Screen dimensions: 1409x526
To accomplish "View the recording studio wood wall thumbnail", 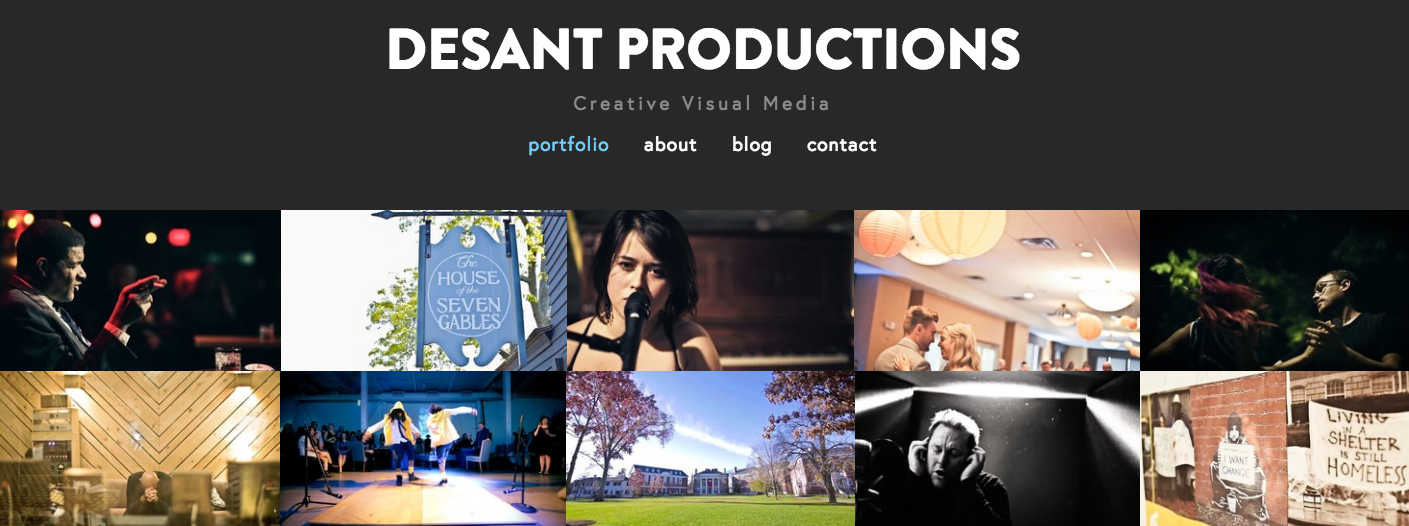I will (140, 449).
